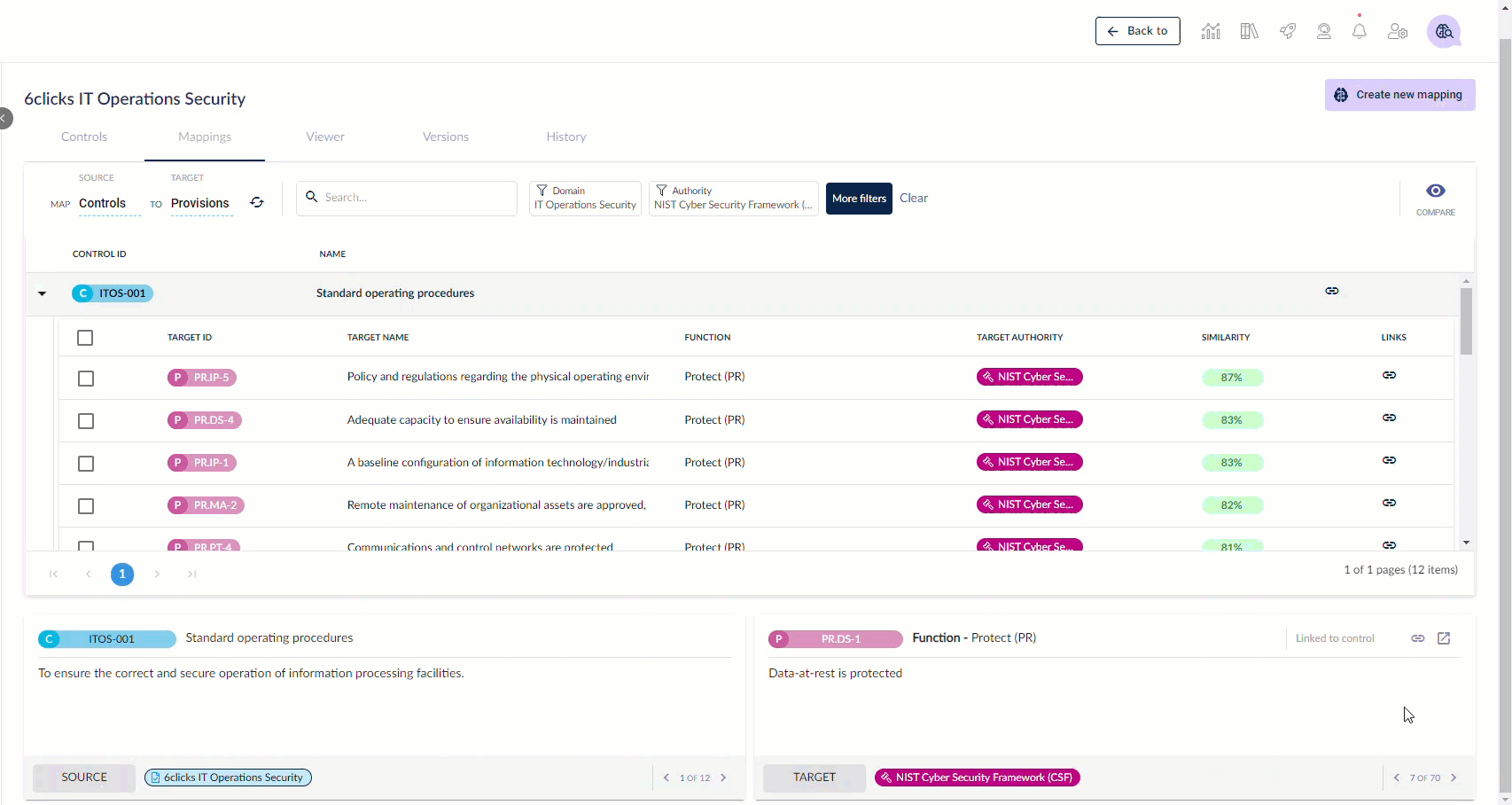Click the rocket icon in top bar

click(1287, 31)
